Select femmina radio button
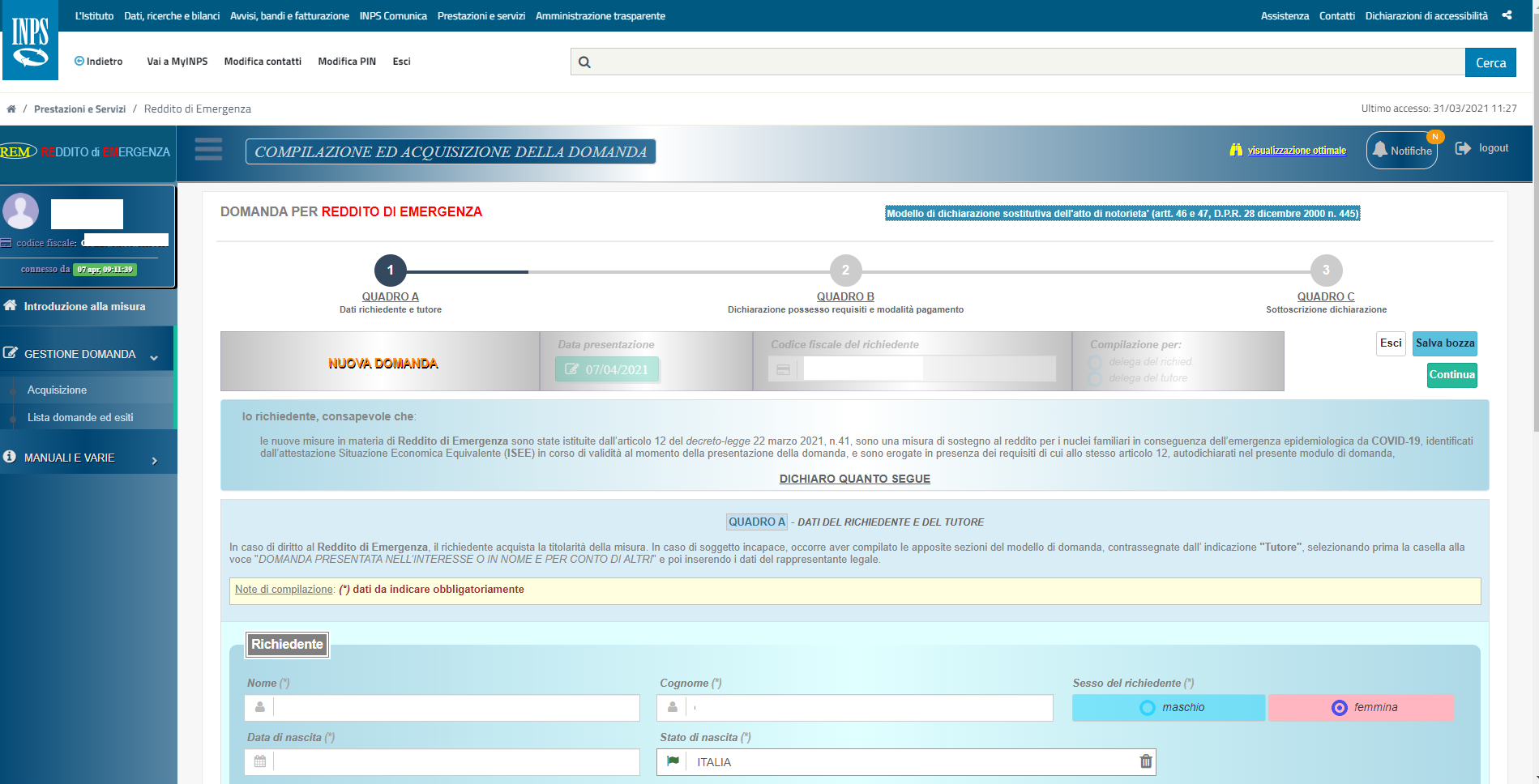This screenshot has width=1539, height=784. tap(1340, 707)
